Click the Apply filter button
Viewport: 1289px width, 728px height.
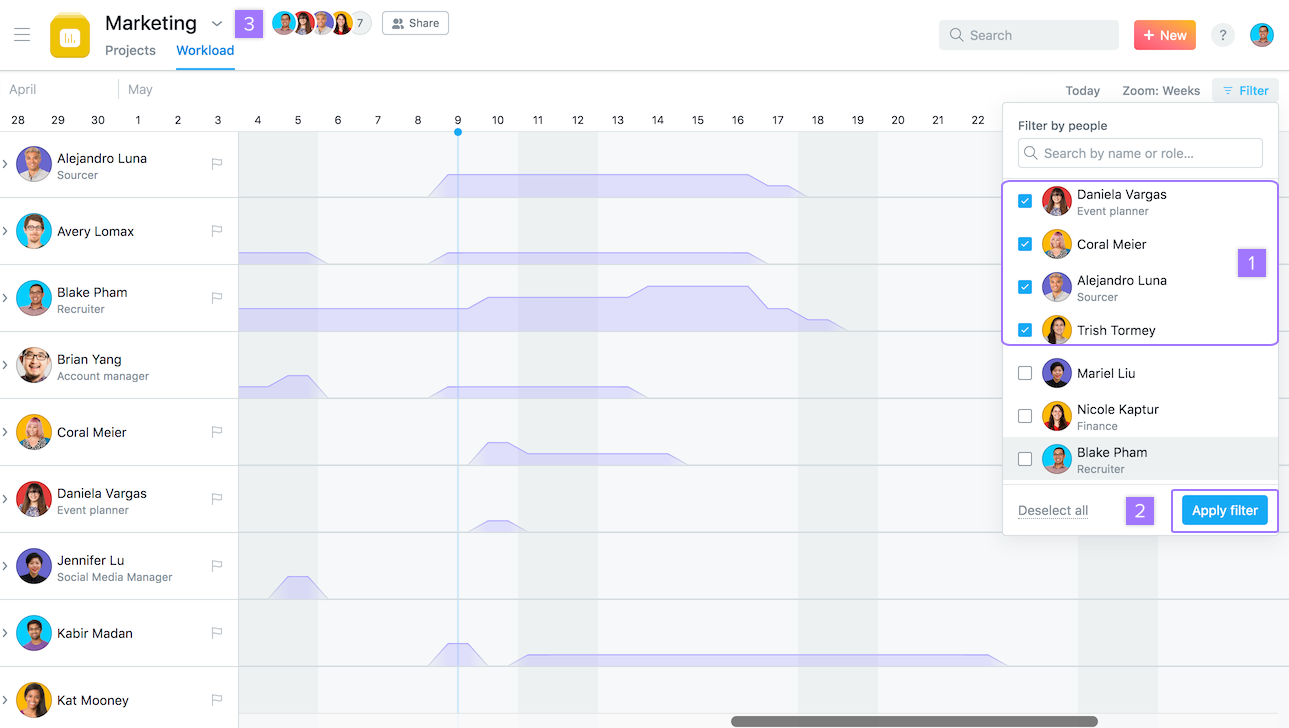pos(1225,510)
